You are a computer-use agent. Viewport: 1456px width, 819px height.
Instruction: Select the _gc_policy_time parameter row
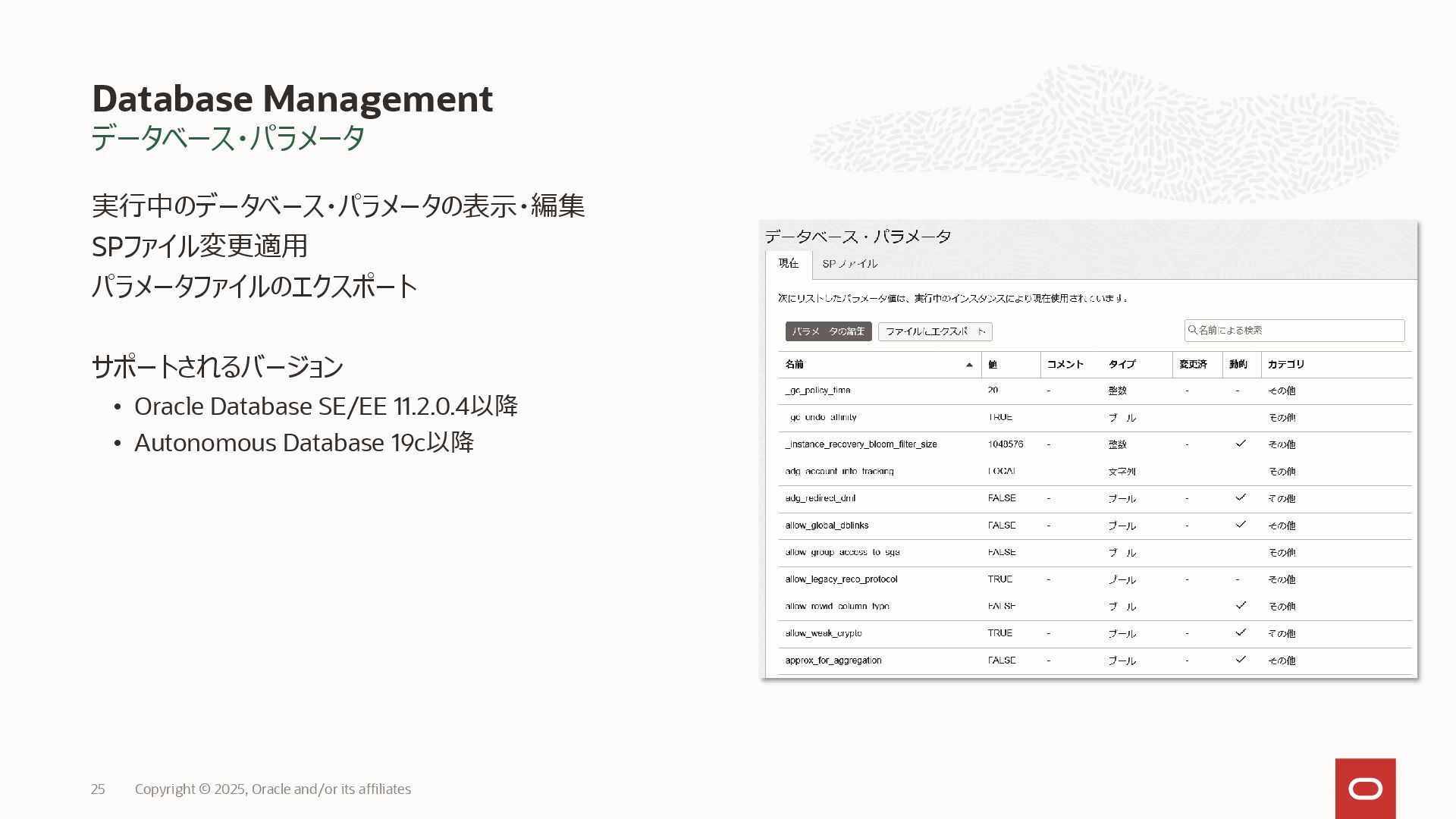point(817,391)
